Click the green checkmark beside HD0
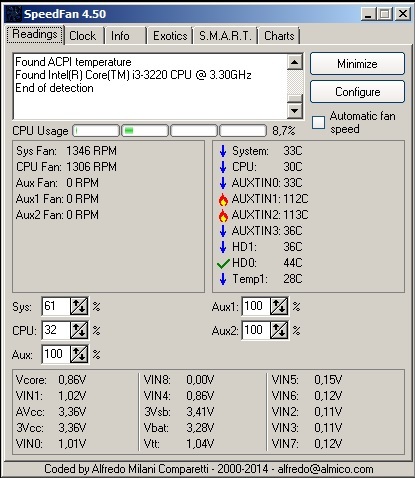The width and height of the screenshot is (415, 478). (x=223, y=263)
